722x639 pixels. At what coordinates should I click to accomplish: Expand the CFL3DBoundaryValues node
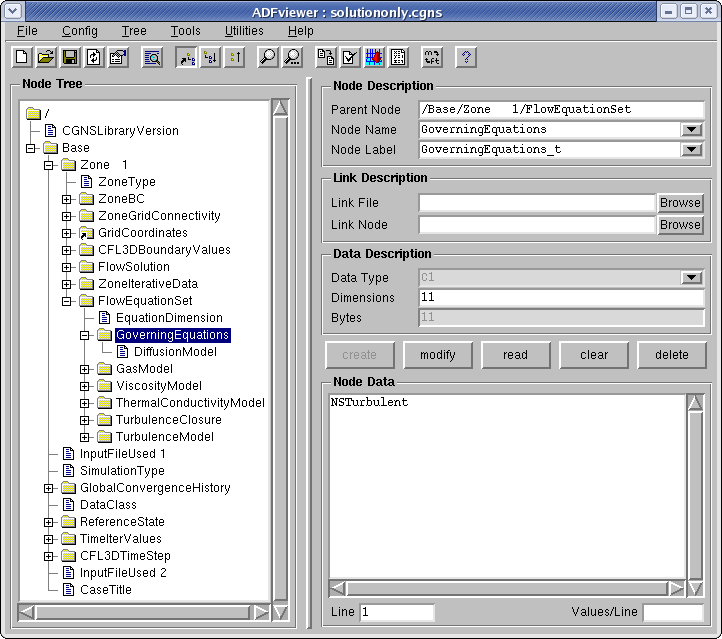(x=67, y=250)
